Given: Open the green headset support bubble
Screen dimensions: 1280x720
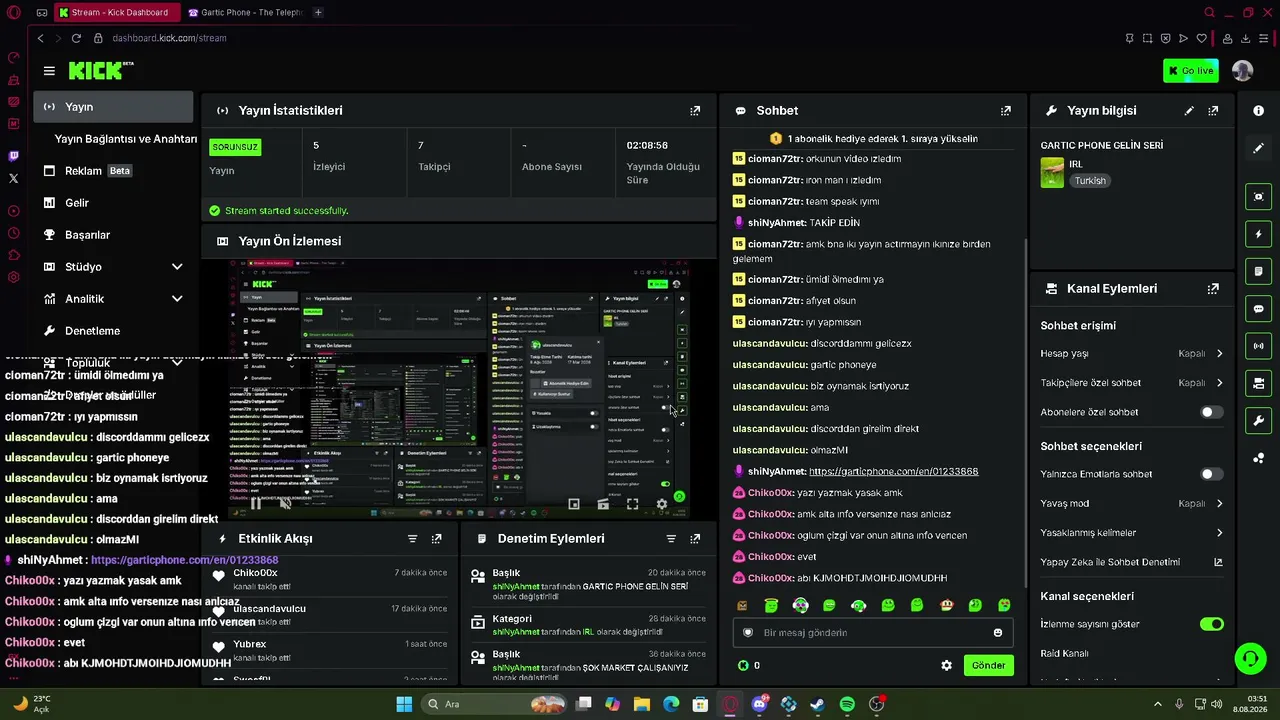Looking at the screenshot, I should [1250, 658].
